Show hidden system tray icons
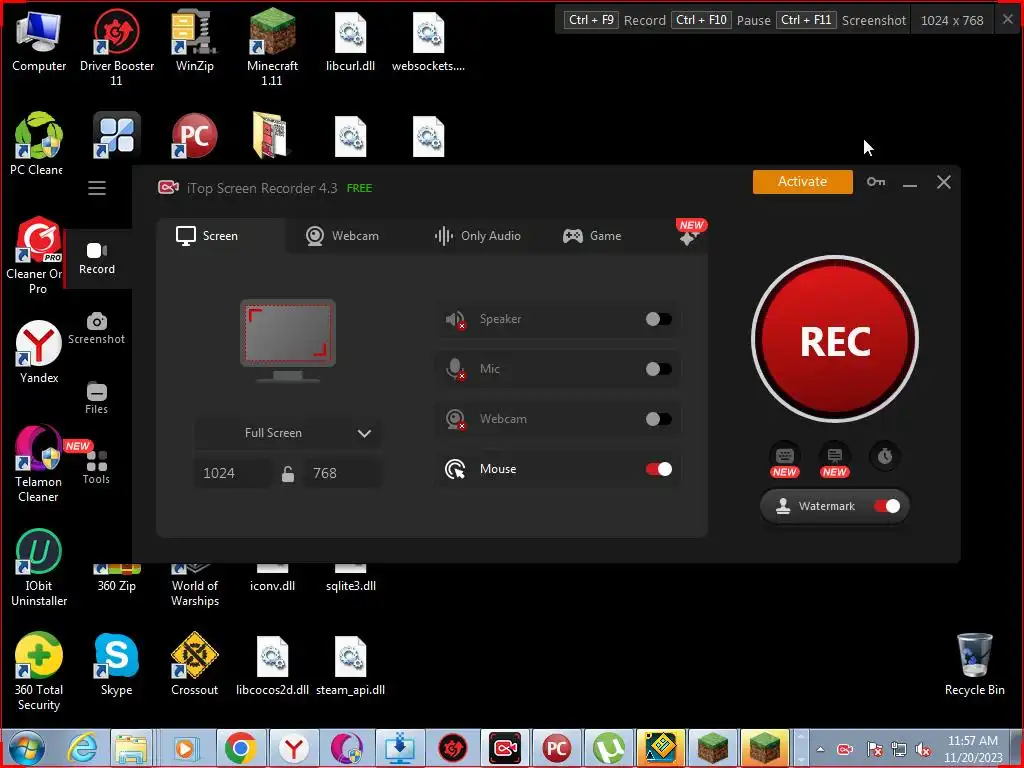Screen dimensions: 1024x768 click(820, 750)
